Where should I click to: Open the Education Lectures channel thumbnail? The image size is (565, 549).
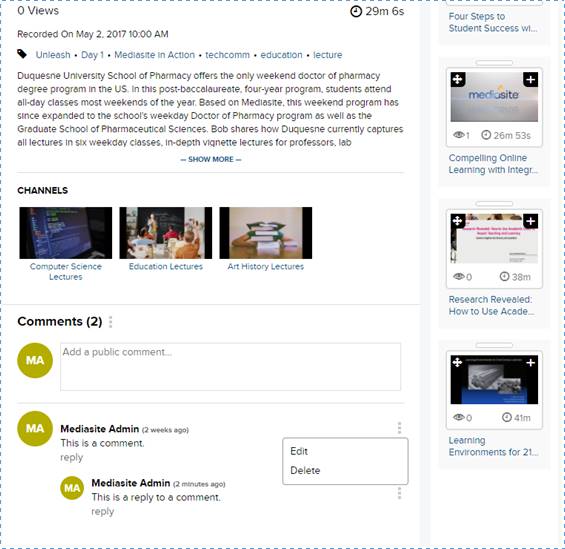[166, 233]
